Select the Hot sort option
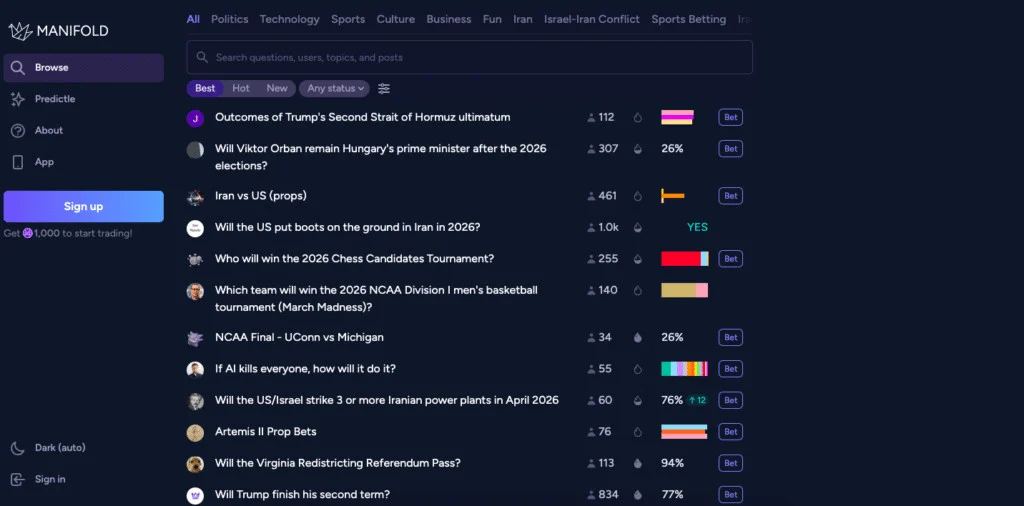The height and width of the screenshot is (506, 1024). [241, 89]
